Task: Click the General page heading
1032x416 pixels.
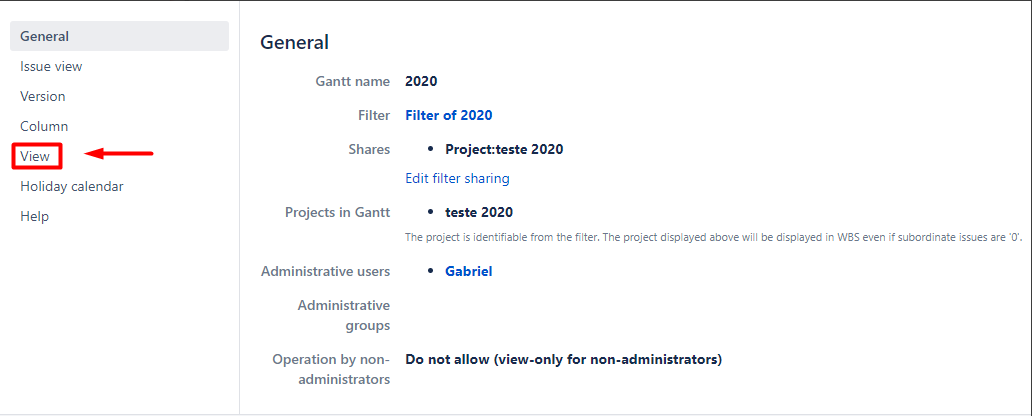Action: point(294,43)
